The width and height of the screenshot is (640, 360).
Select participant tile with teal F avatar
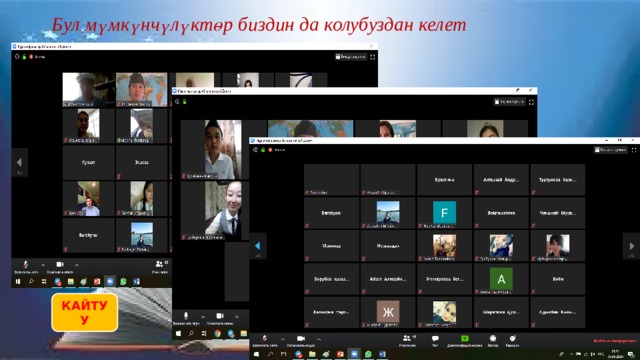[x=444, y=213]
